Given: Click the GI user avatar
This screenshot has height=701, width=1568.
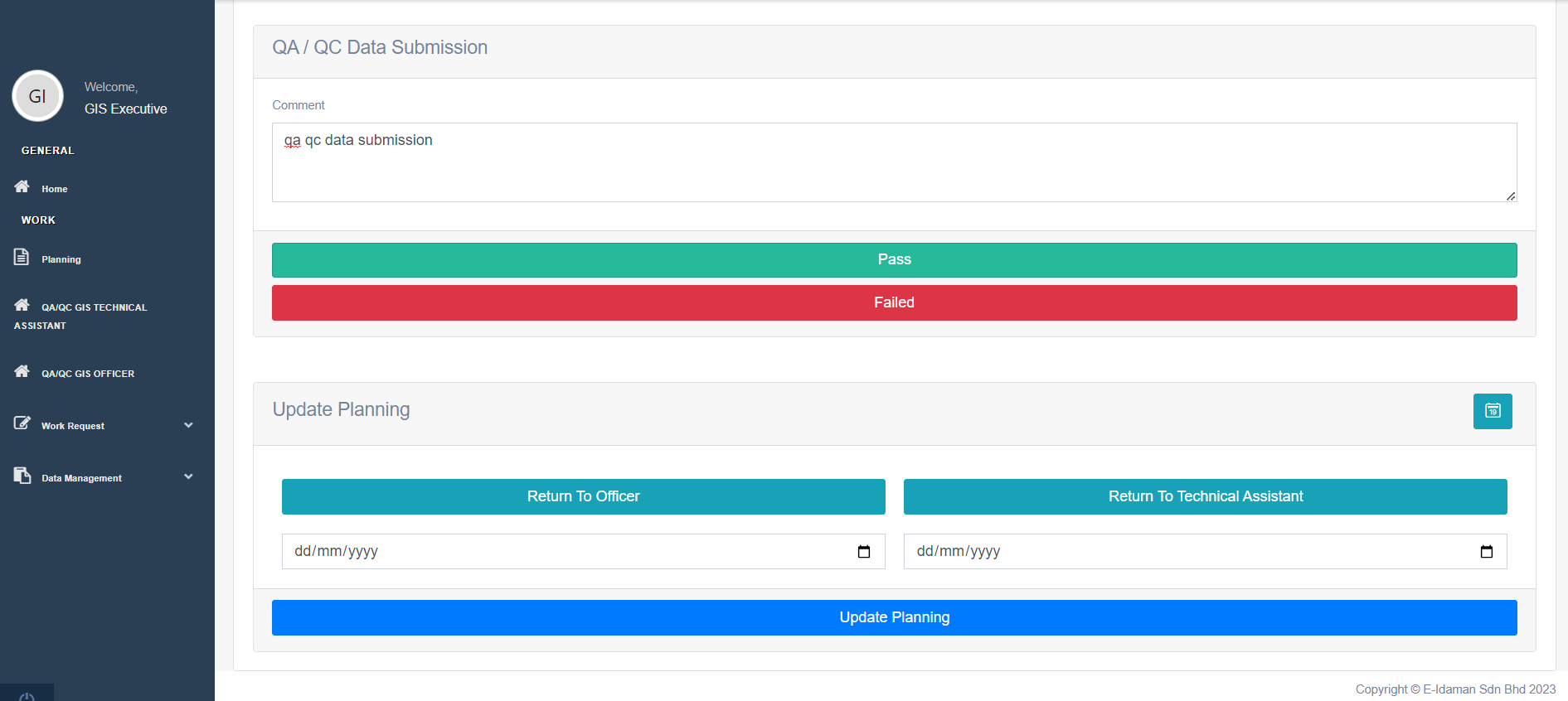Looking at the screenshot, I should (x=37, y=96).
